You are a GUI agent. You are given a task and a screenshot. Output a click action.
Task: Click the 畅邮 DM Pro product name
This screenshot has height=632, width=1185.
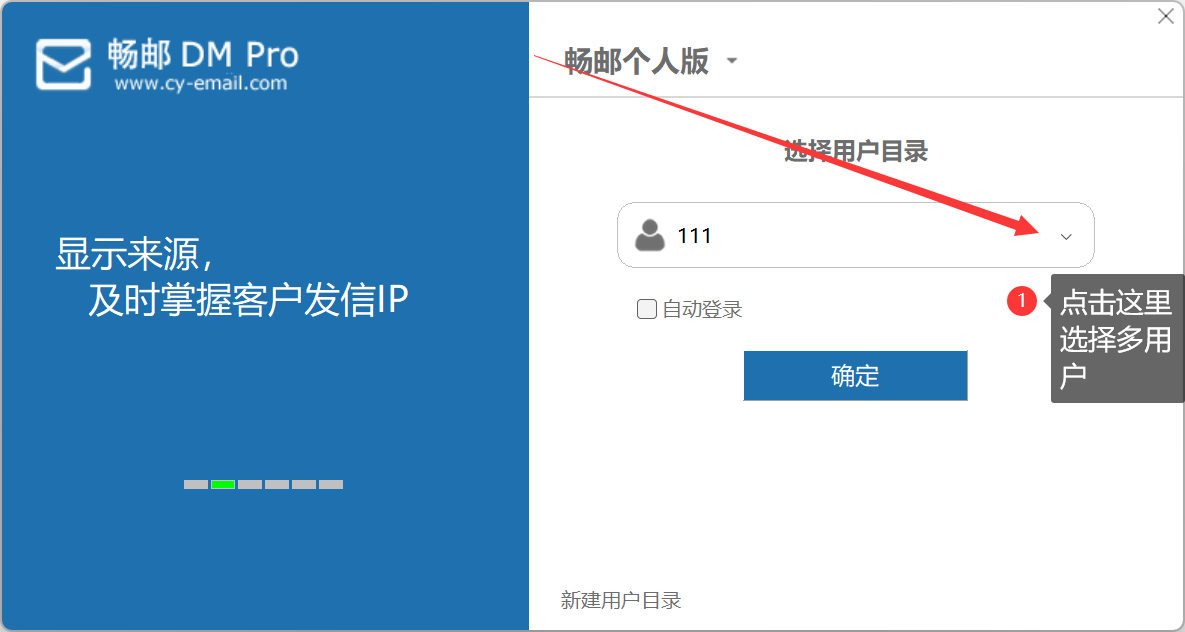(203, 54)
